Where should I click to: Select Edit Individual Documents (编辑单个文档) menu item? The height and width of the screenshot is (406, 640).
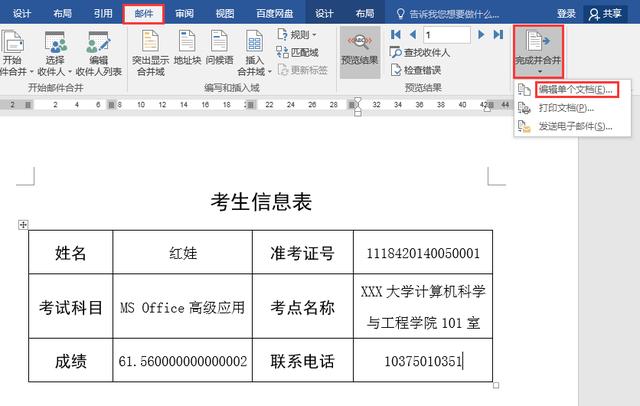coord(574,90)
